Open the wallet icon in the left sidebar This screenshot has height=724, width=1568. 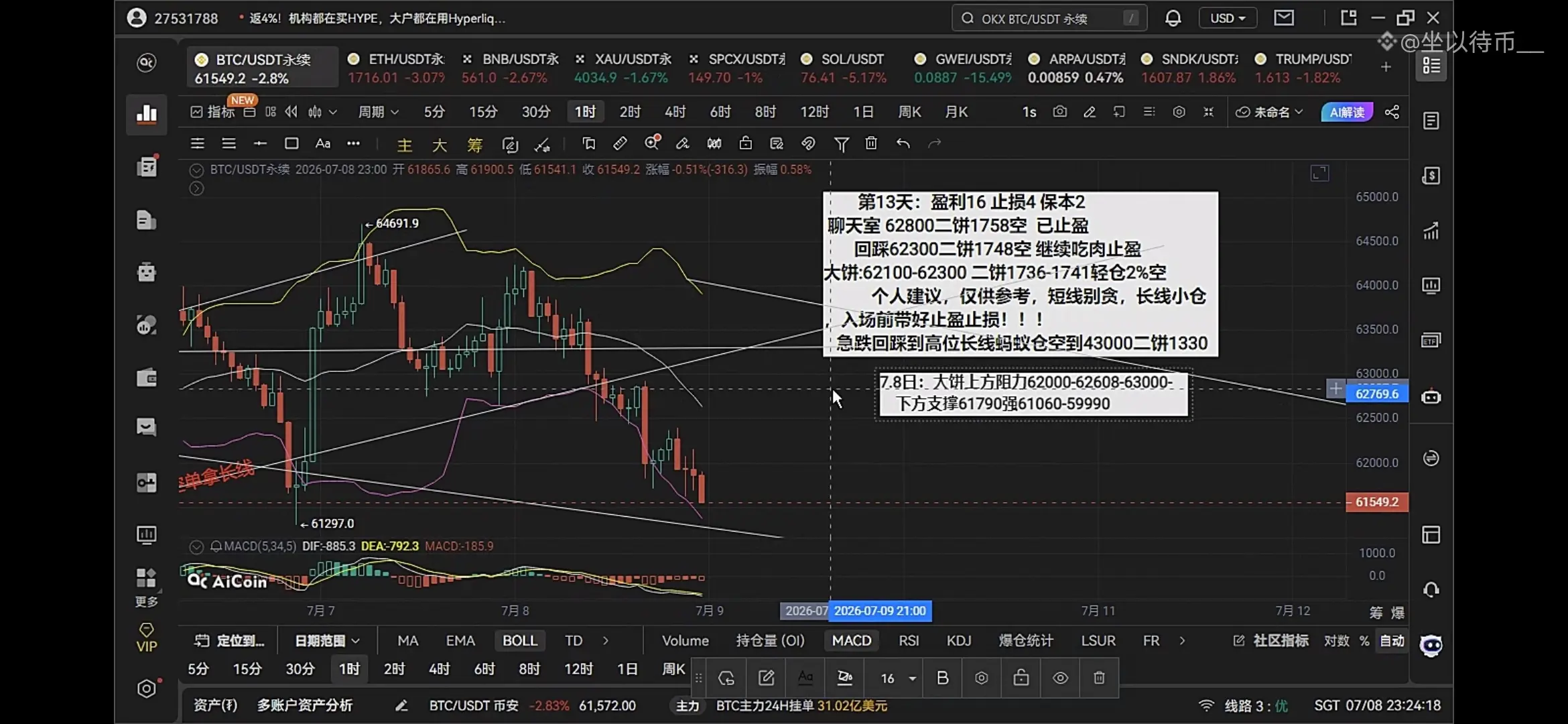(146, 377)
